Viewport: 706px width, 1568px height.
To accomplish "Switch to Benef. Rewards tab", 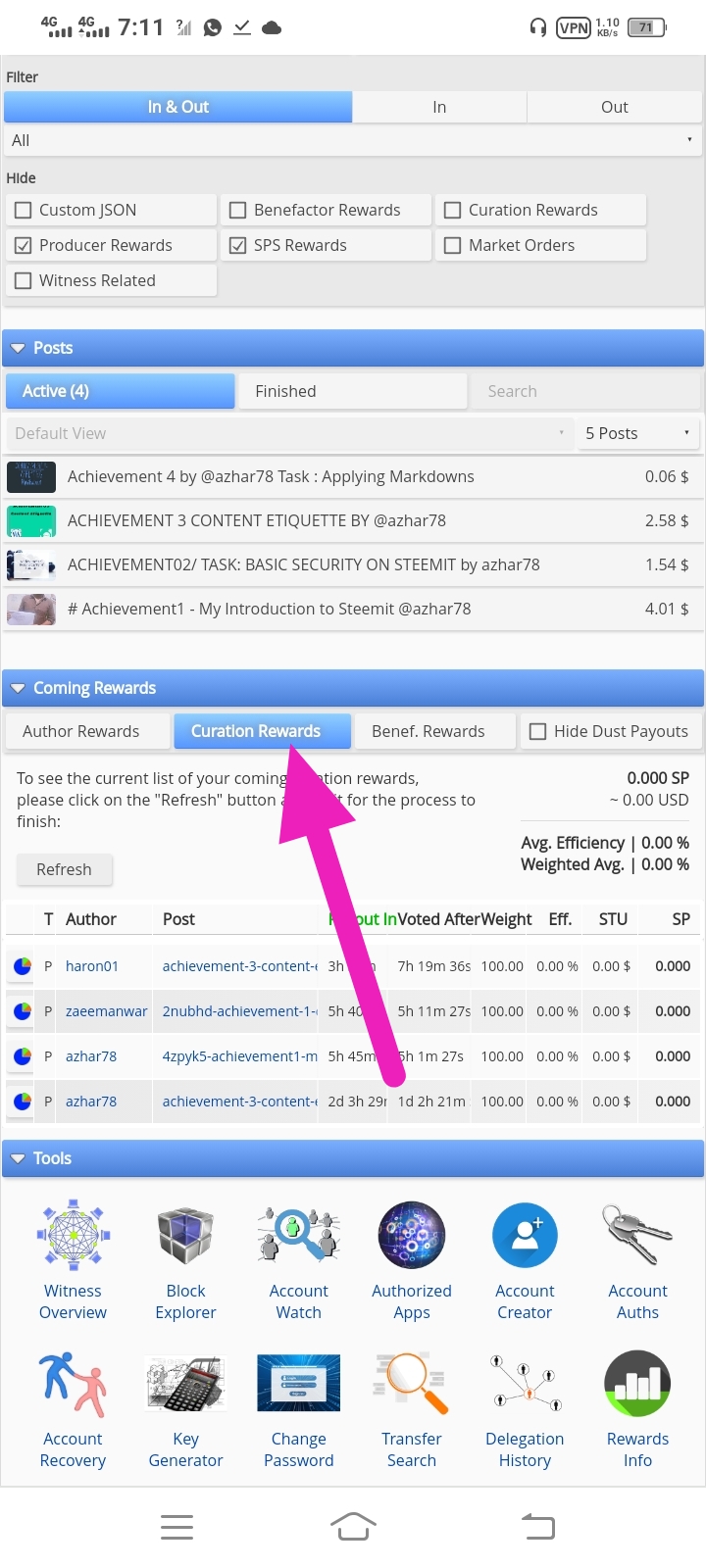I will click(434, 731).
